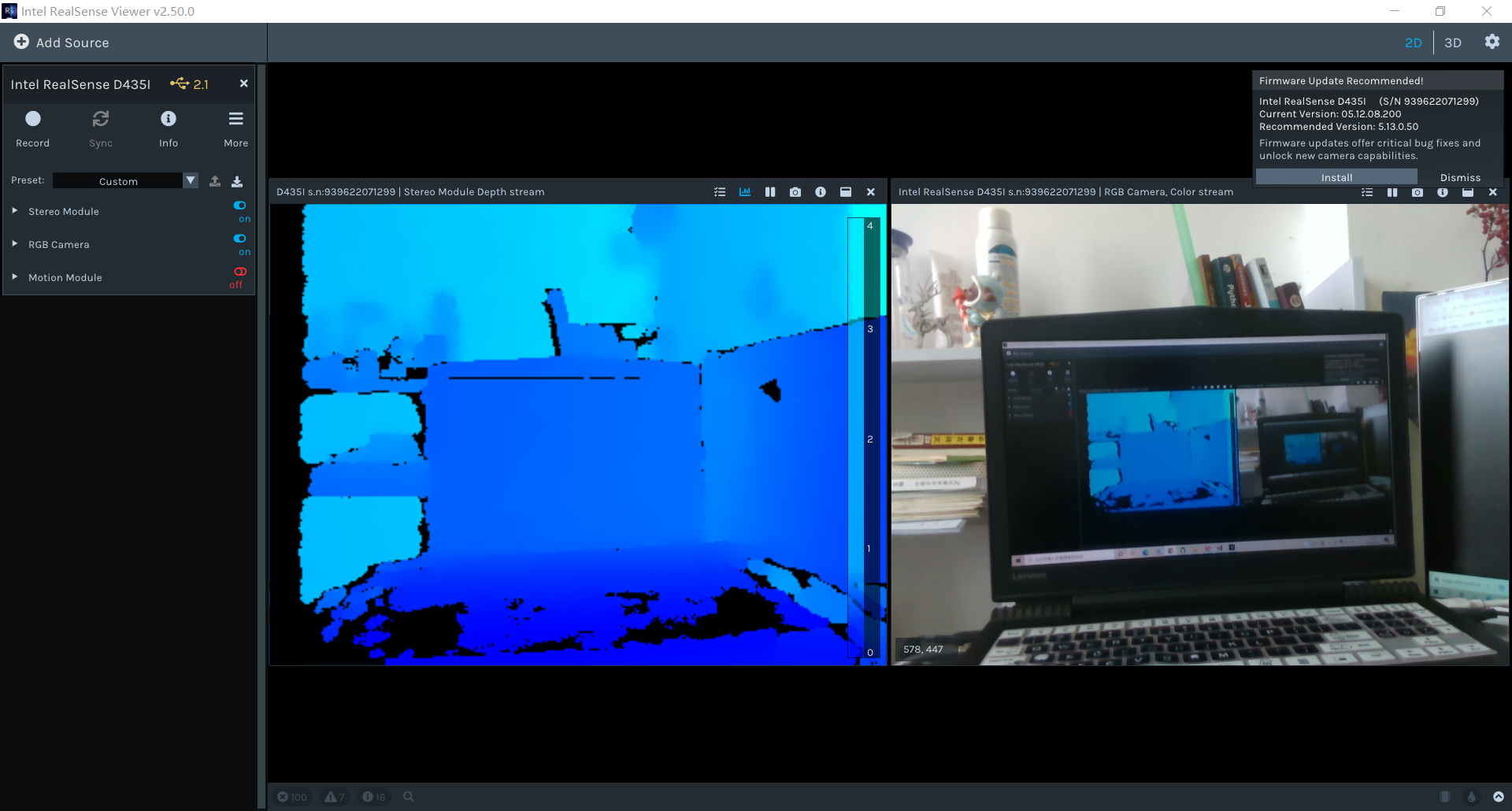Turn on the Motion Module toggle
Image resolution: width=1512 pixels, height=811 pixels.
pos(240,272)
